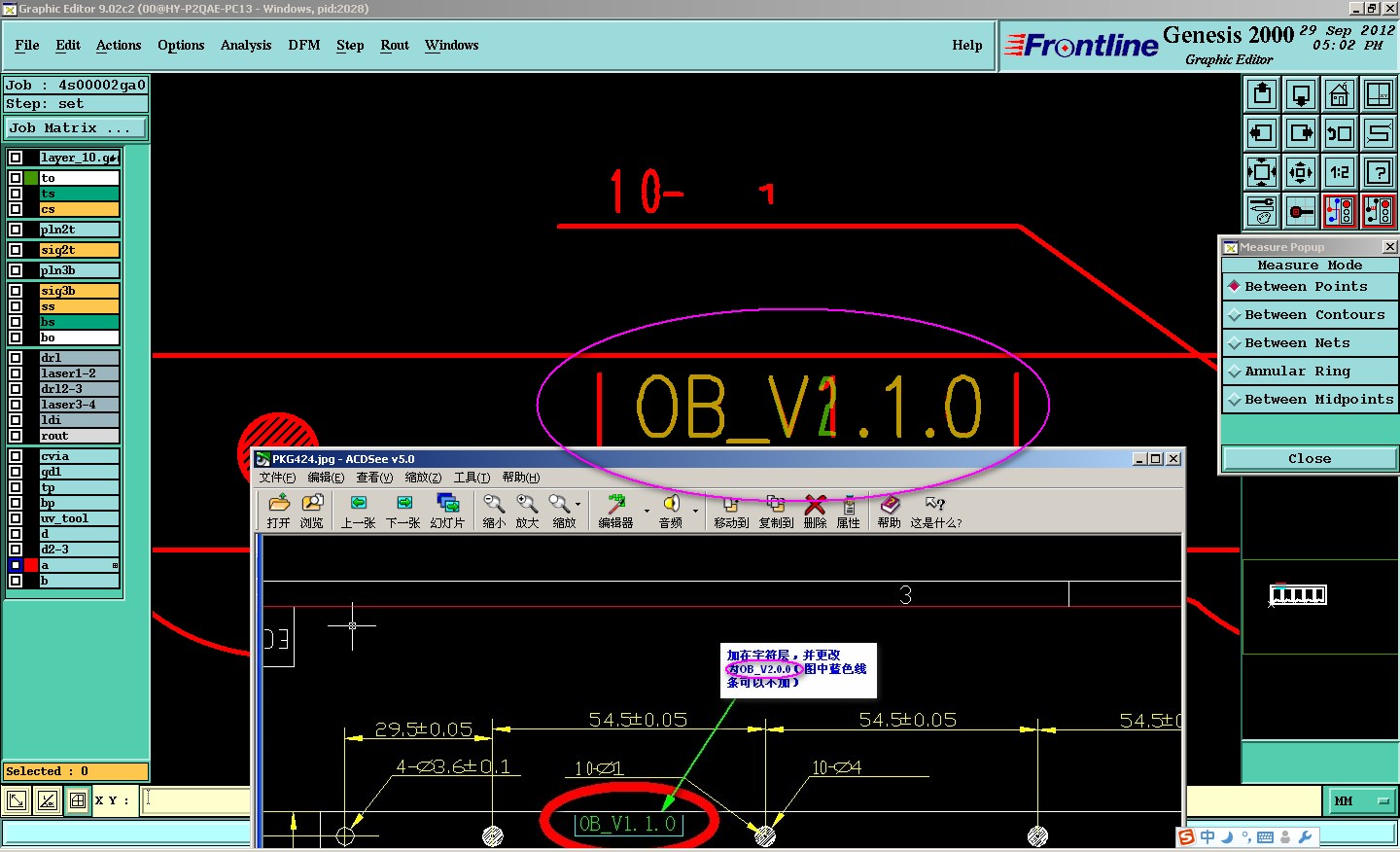Select 'Between Nets' measure mode
This screenshot has width=1400, height=852.
point(1310,343)
